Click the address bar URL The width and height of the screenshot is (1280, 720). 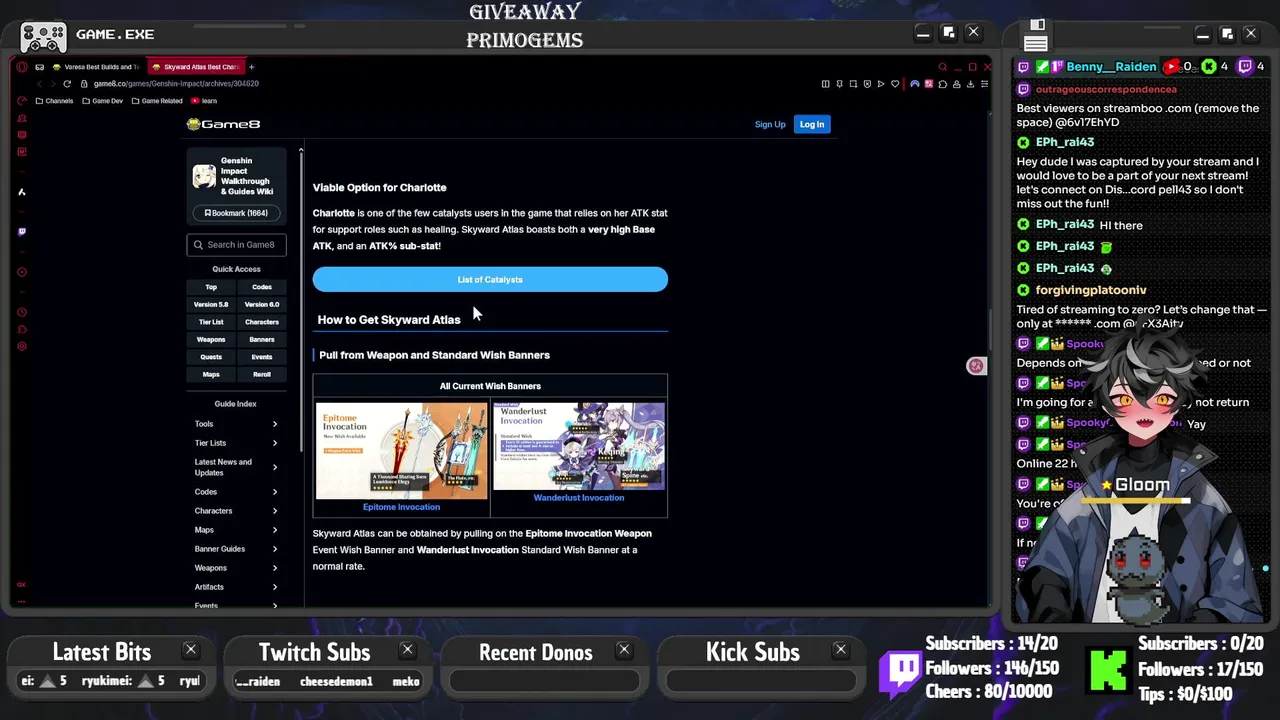[177, 84]
